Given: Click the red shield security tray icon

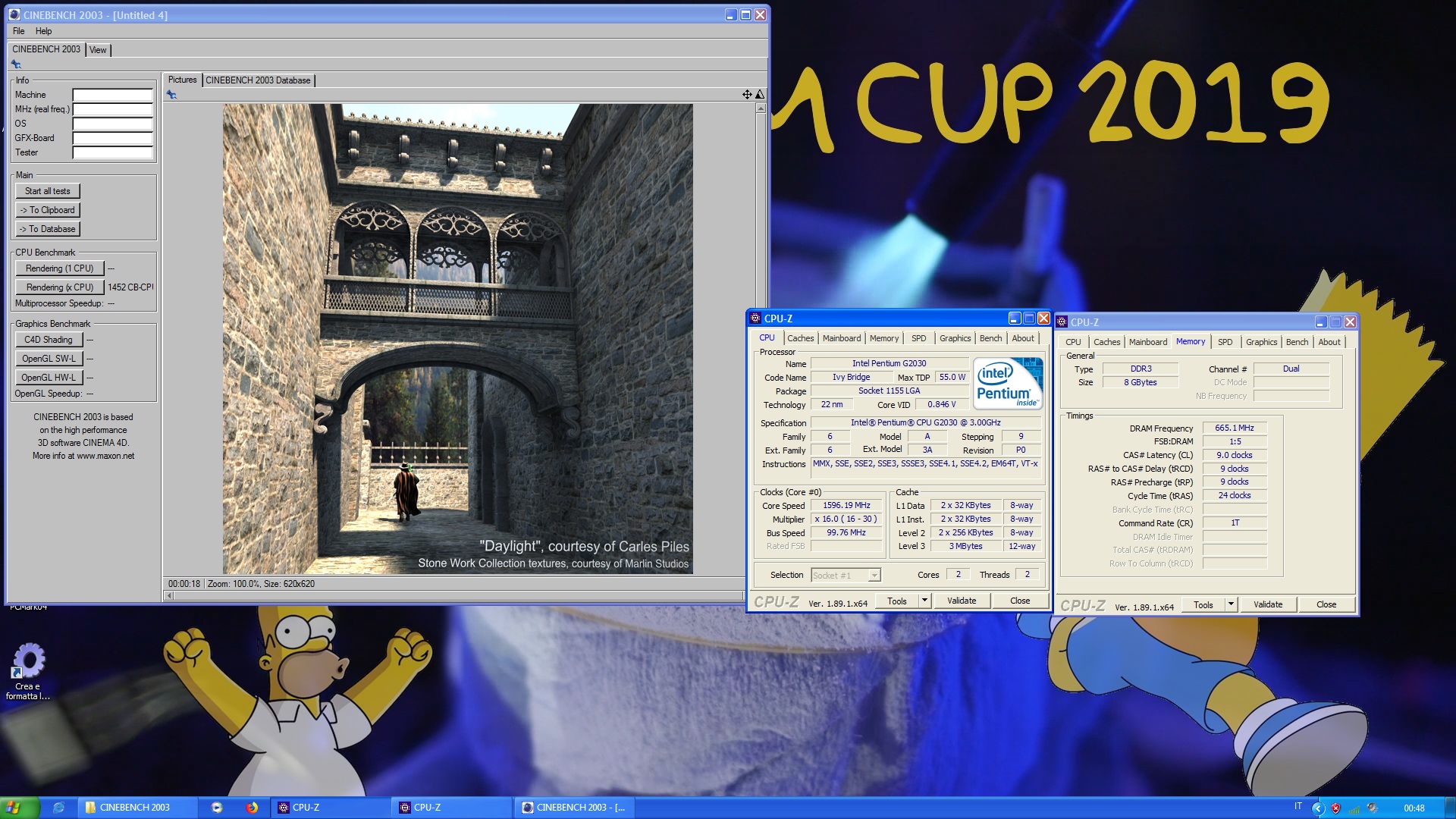Looking at the screenshot, I should (x=1335, y=808).
